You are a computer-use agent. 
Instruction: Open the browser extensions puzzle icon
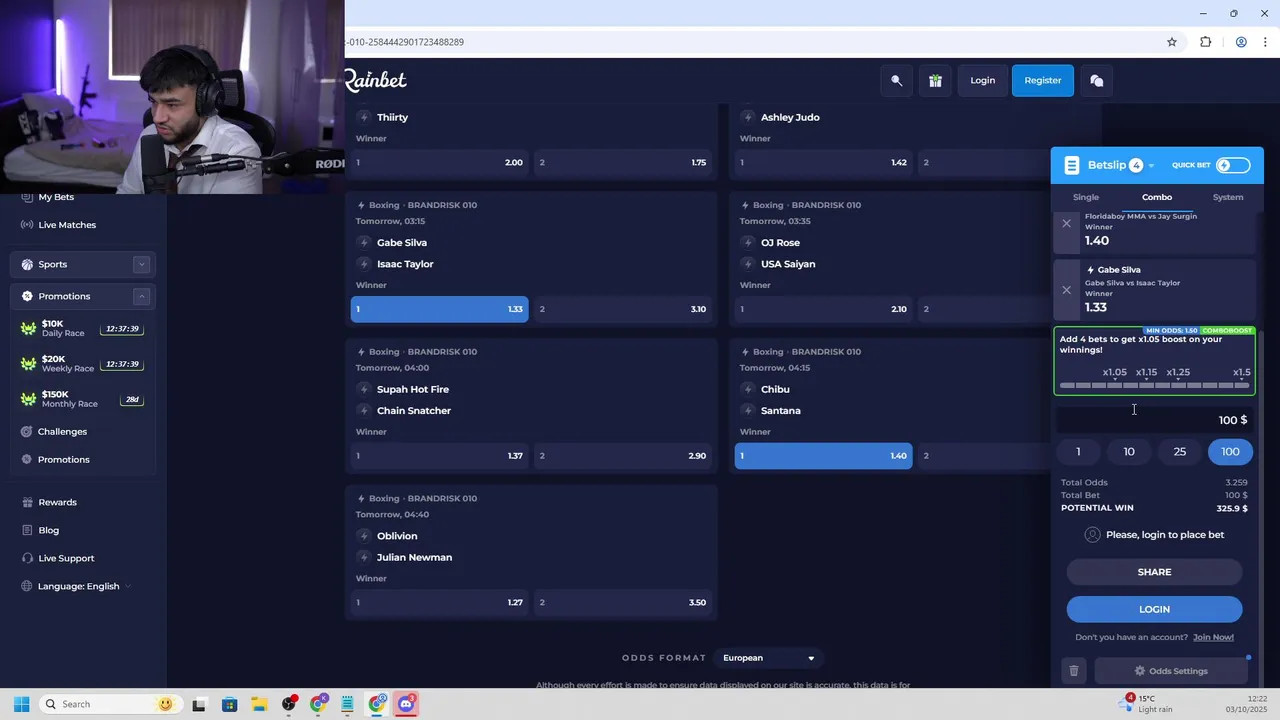point(1205,42)
